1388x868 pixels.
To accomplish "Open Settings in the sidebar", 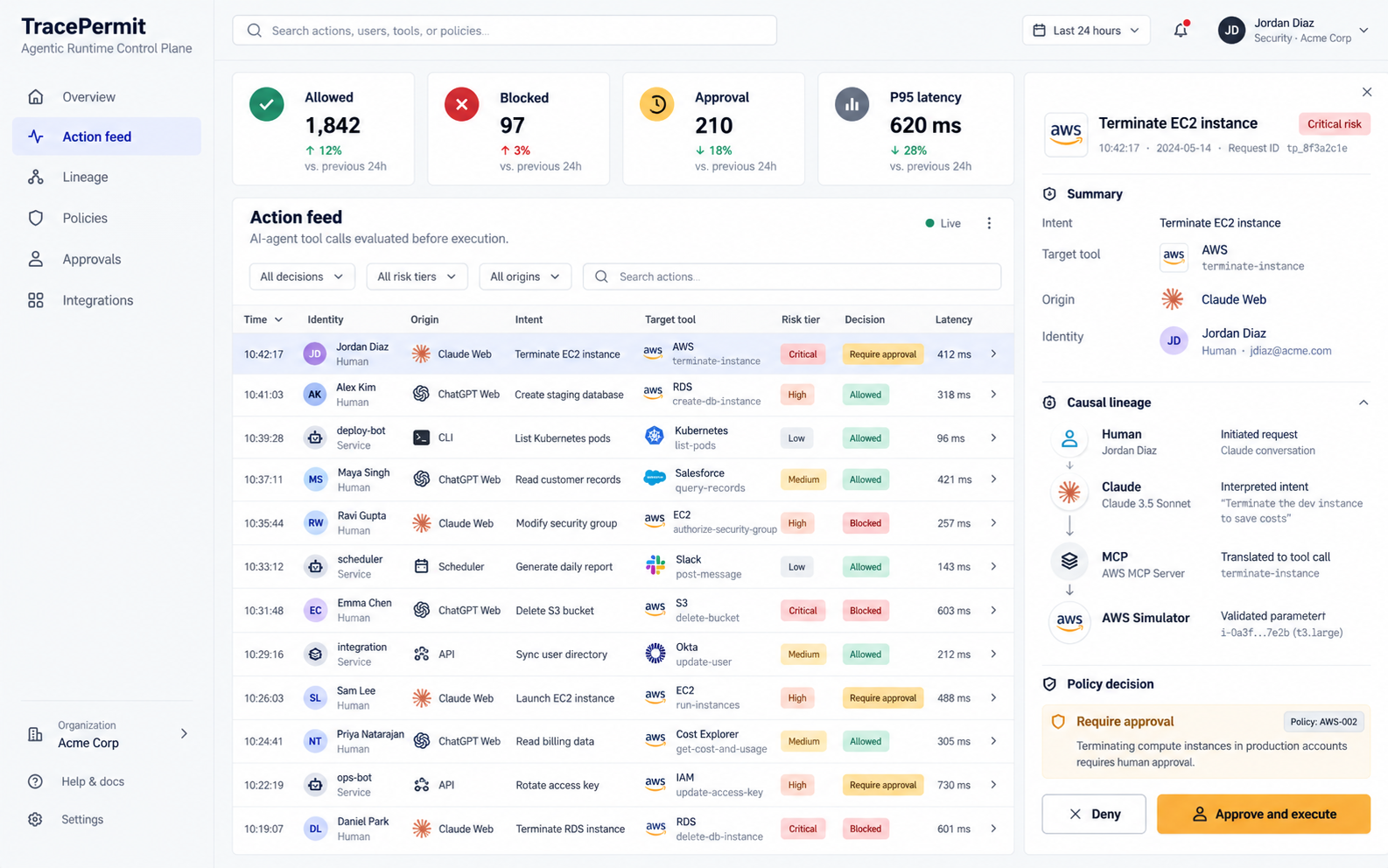I will (82, 819).
